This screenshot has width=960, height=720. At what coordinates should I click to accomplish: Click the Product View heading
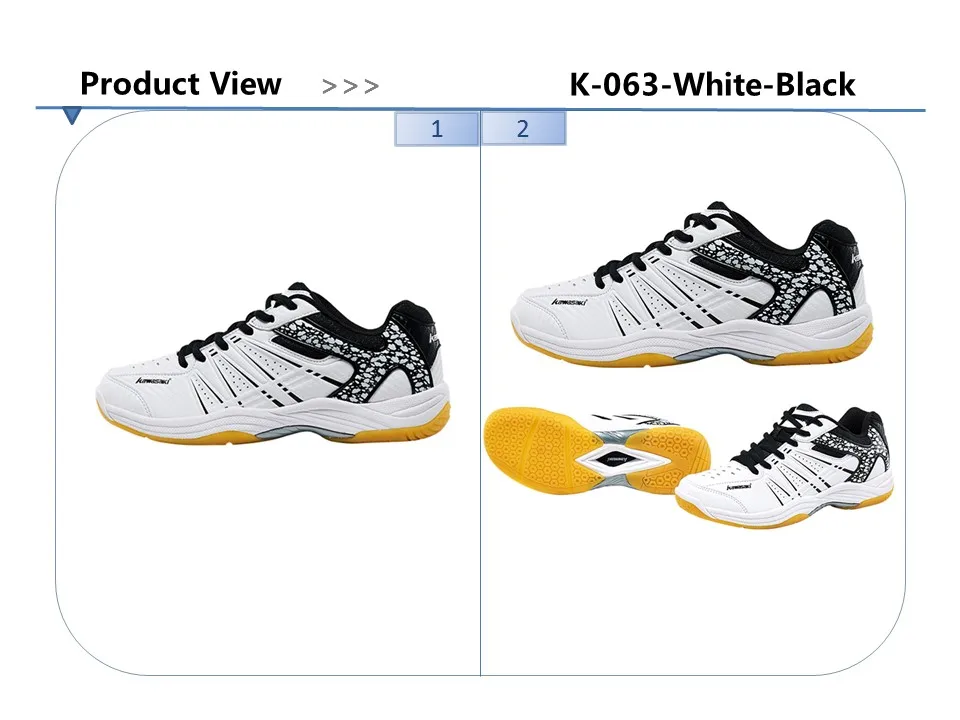click(181, 84)
